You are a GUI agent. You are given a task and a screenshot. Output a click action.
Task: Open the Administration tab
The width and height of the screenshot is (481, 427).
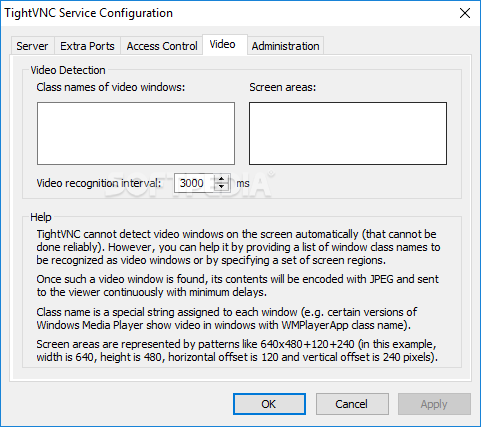285,46
